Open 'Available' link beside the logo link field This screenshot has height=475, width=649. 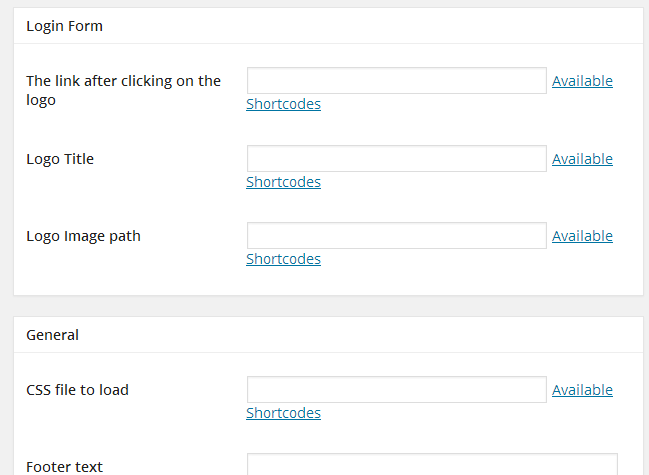click(x=582, y=81)
